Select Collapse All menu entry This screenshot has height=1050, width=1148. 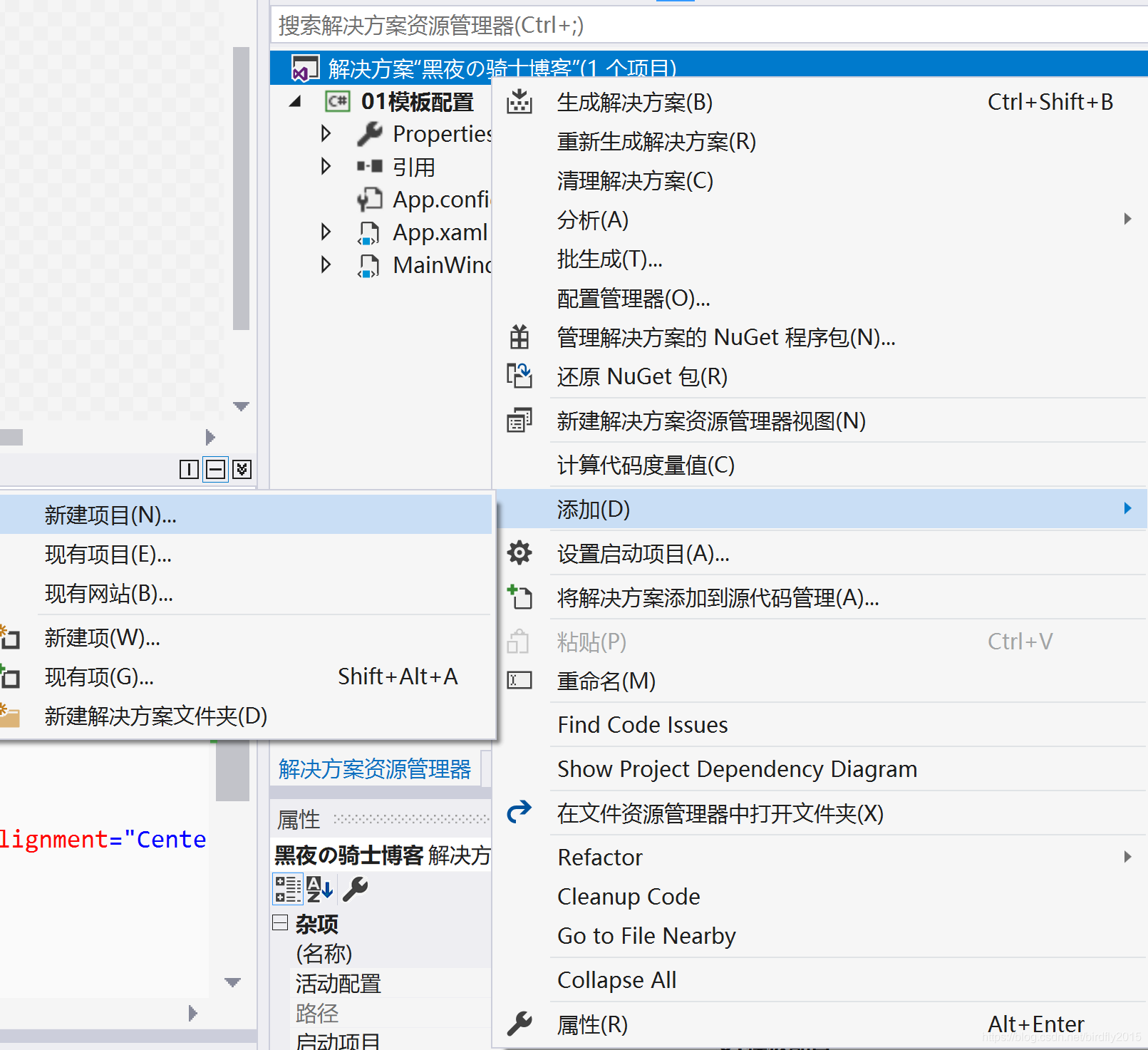click(x=819, y=979)
